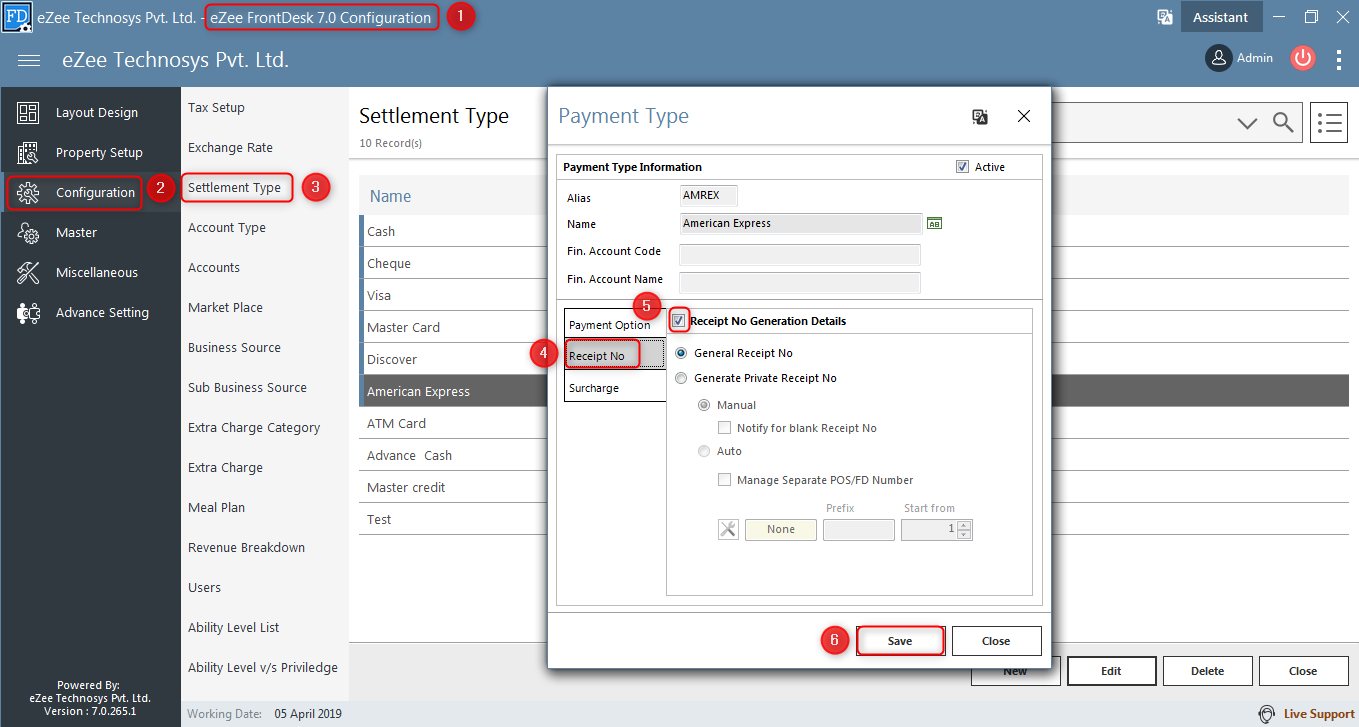Click the red power logout icon
This screenshot has height=727, width=1359.
1302,58
